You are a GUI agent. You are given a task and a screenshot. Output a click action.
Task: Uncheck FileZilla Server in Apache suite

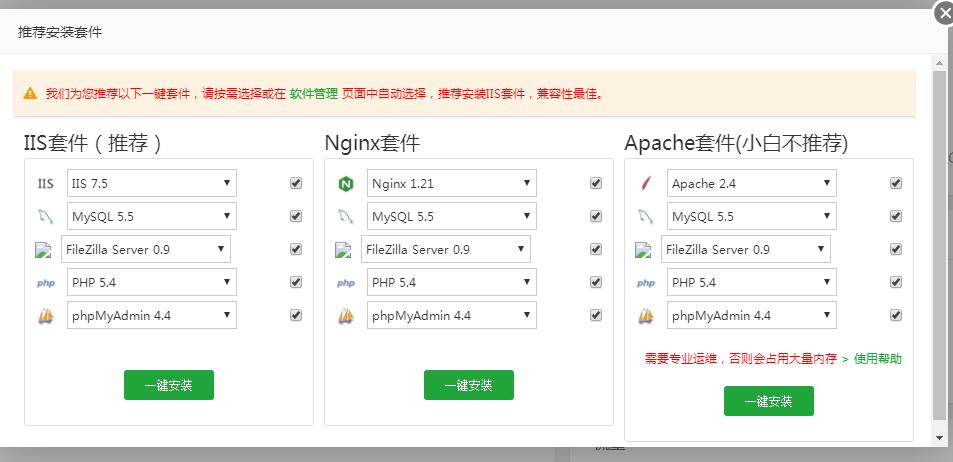coord(896,249)
